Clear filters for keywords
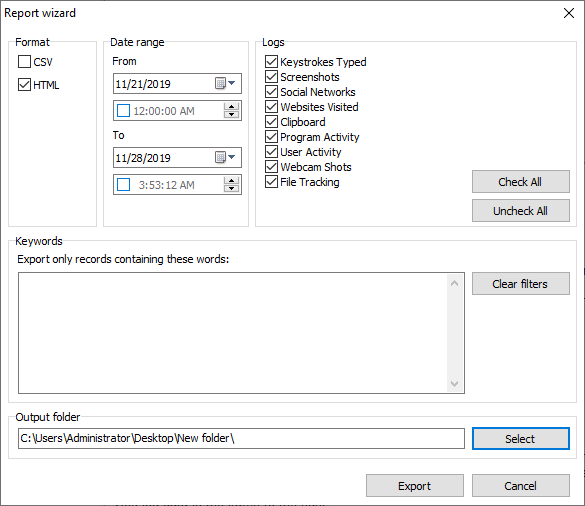This screenshot has height=506, width=585. click(521, 284)
